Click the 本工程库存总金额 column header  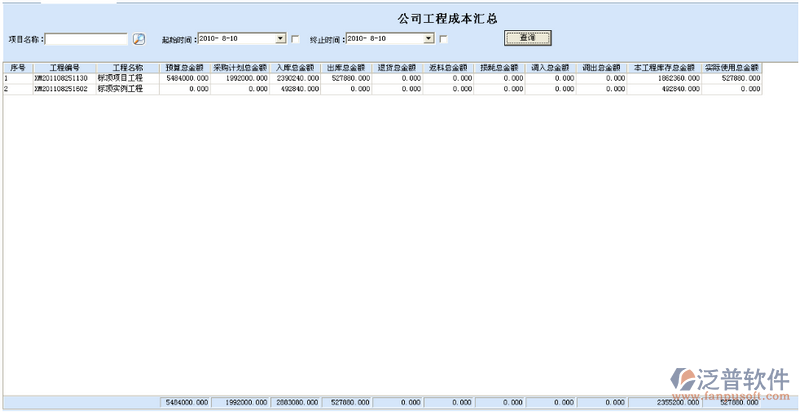click(x=664, y=68)
